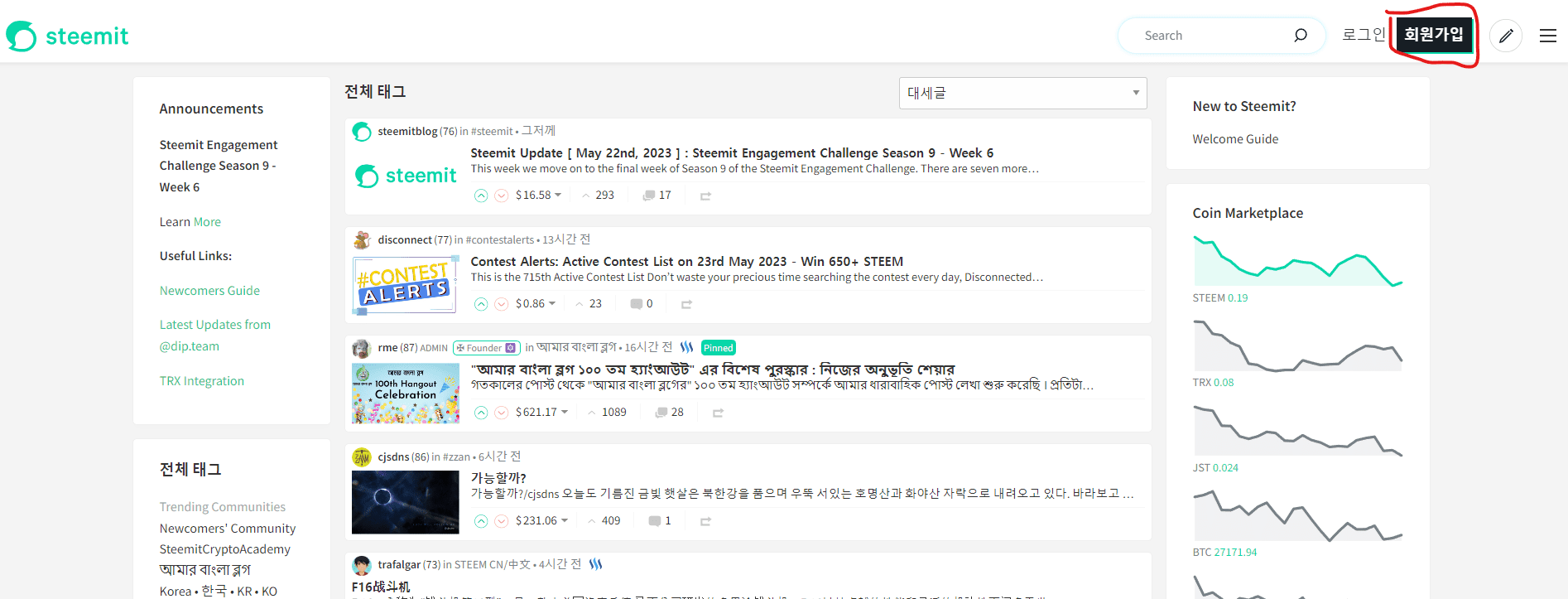Open the Welcome Guide link

(1235, 139)
